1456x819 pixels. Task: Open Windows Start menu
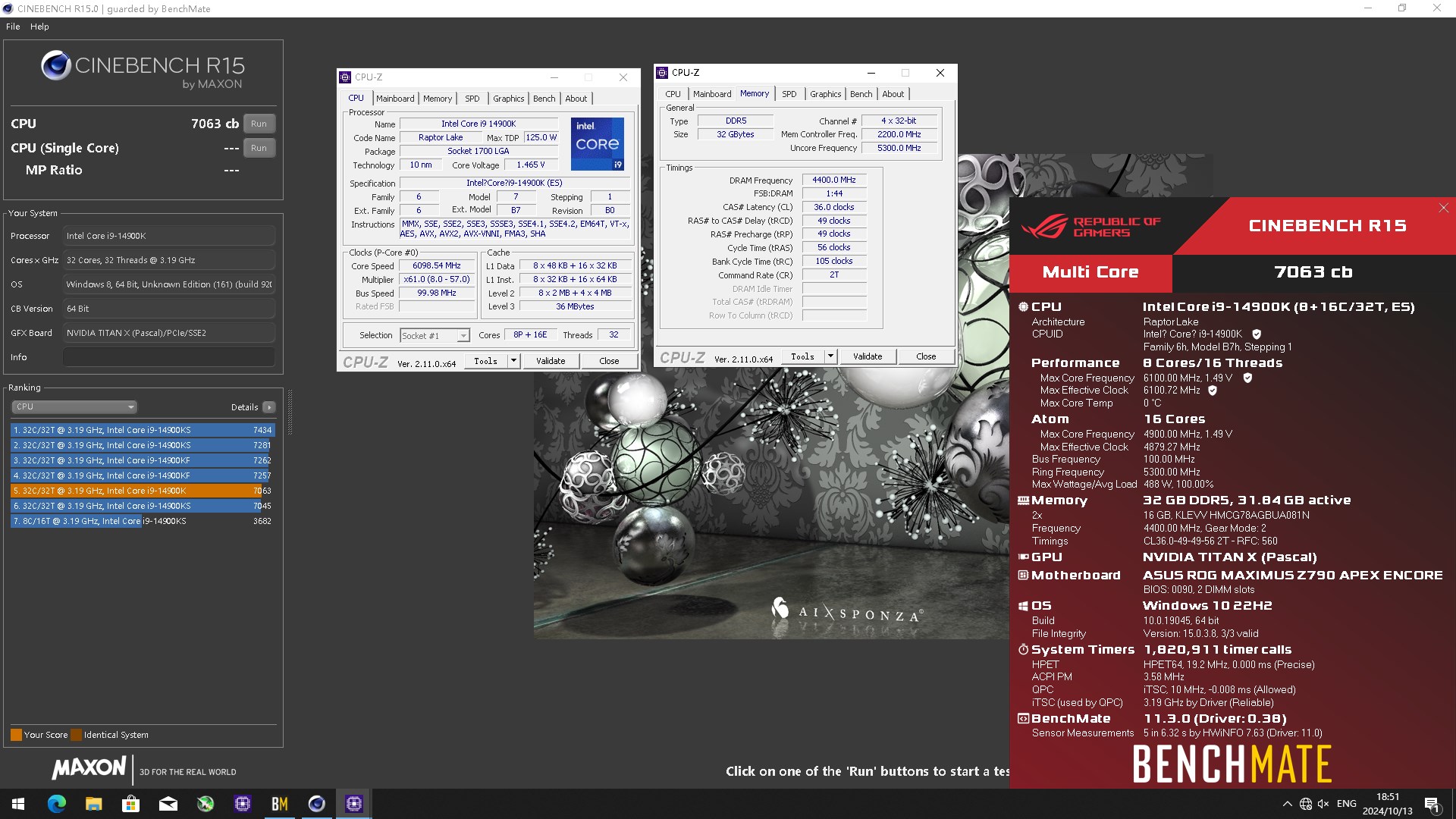click(x=18, y=804)
